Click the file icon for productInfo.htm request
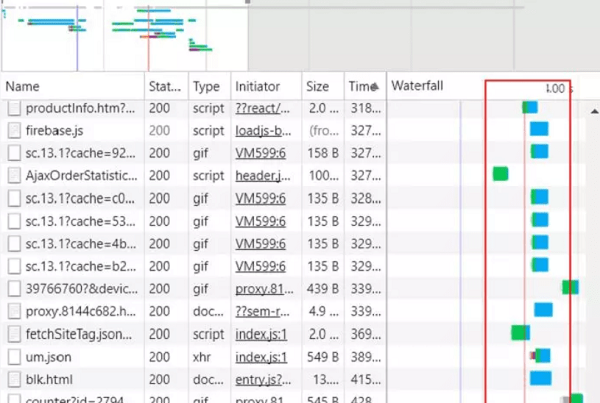The width and height of the screenshot is (600, 403). point(14,107)
